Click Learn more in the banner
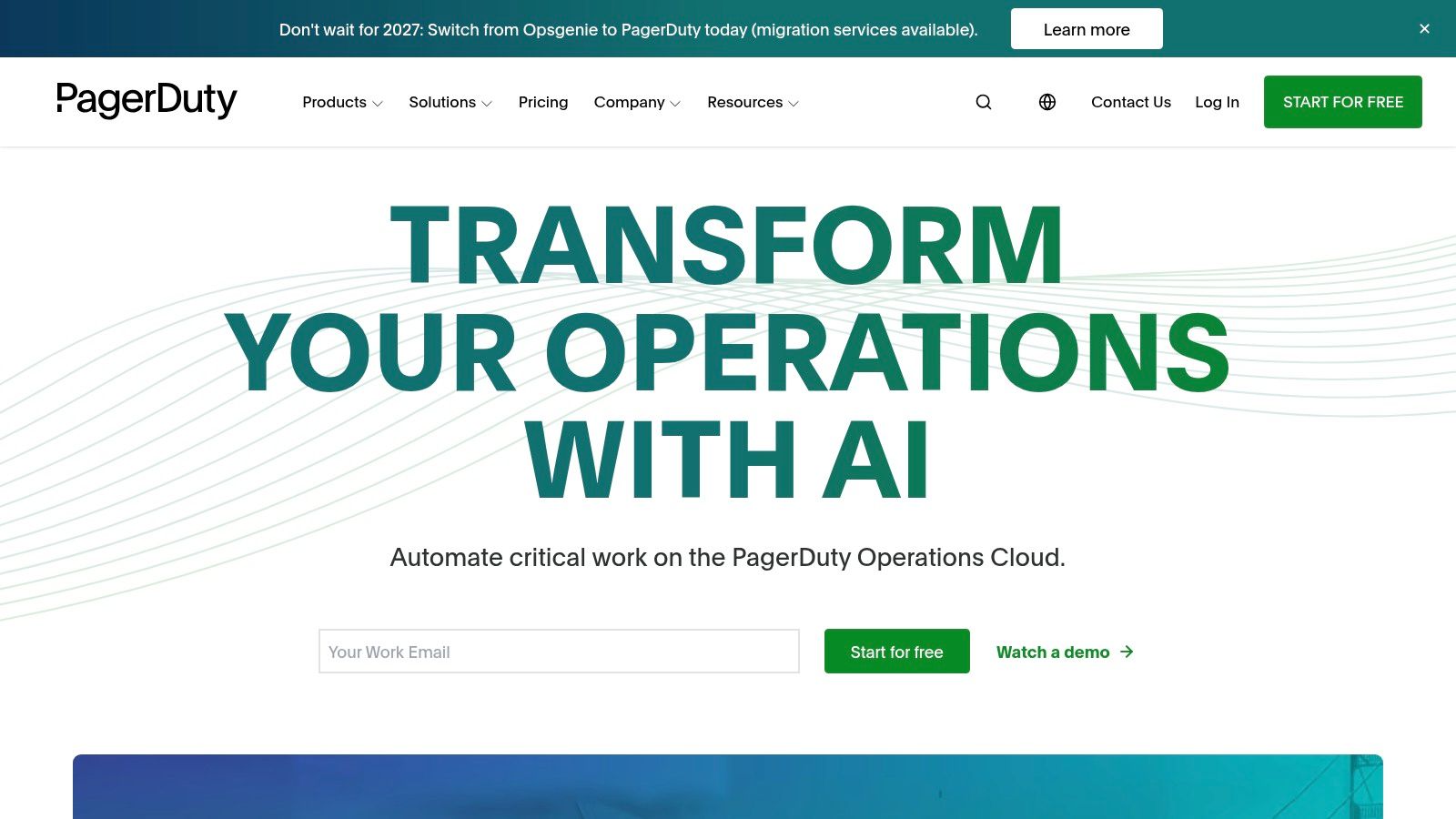The image size is (1456, 819). [x=1087, y=29]
